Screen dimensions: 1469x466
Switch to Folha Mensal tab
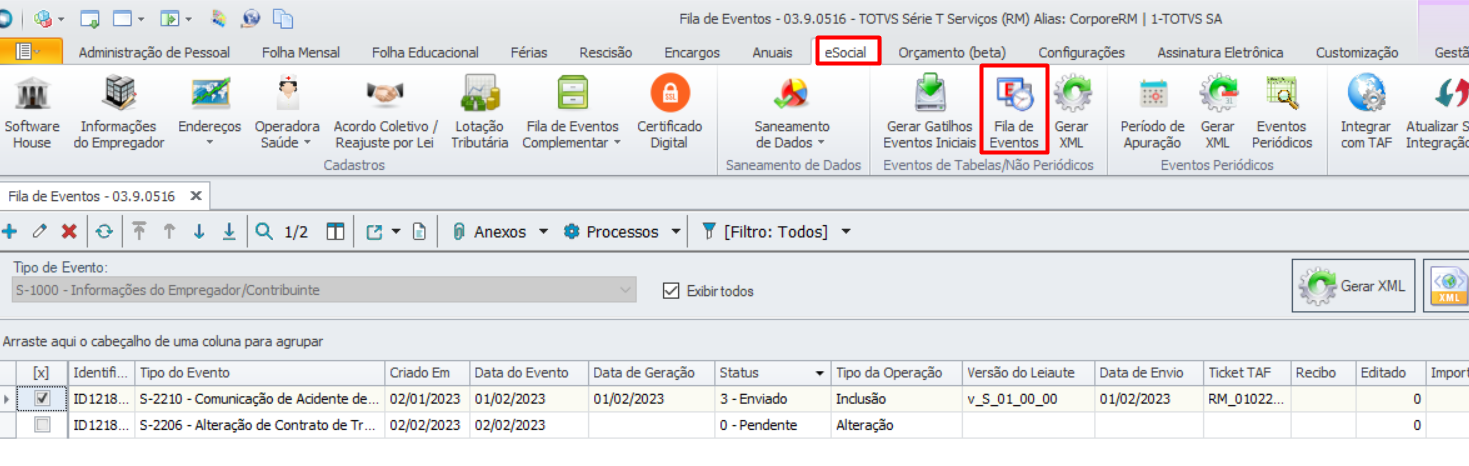point(301,52)
